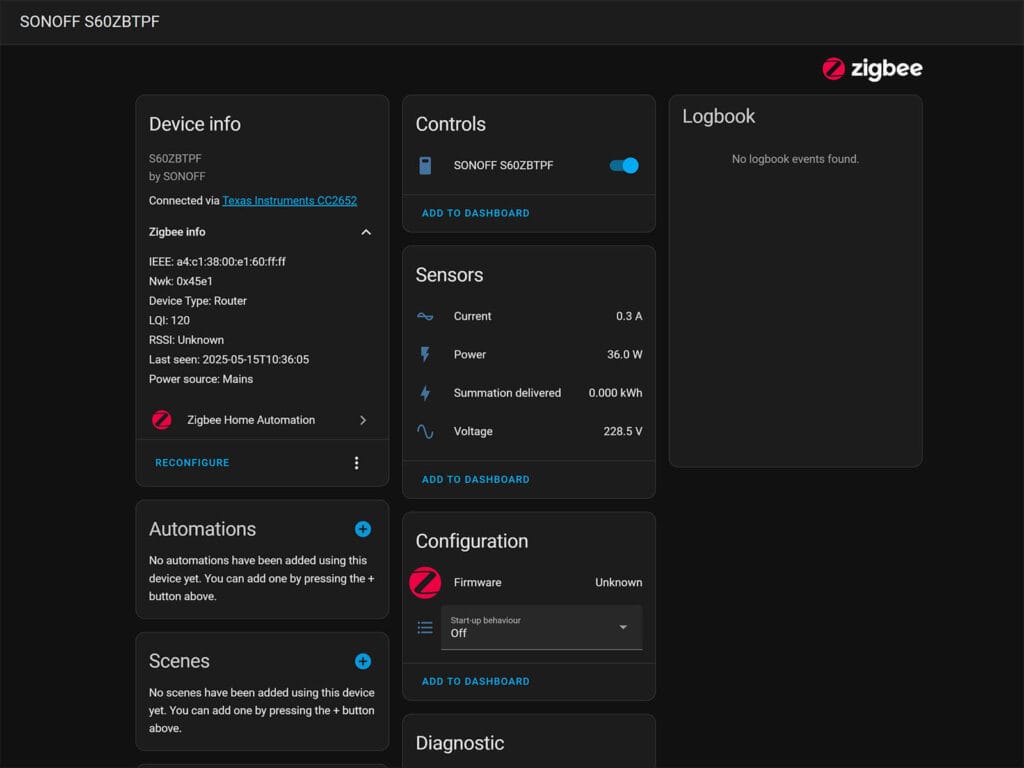Click the Current value 0.3 A
The width and height of the screenshot is (1024, 768).
629,316
